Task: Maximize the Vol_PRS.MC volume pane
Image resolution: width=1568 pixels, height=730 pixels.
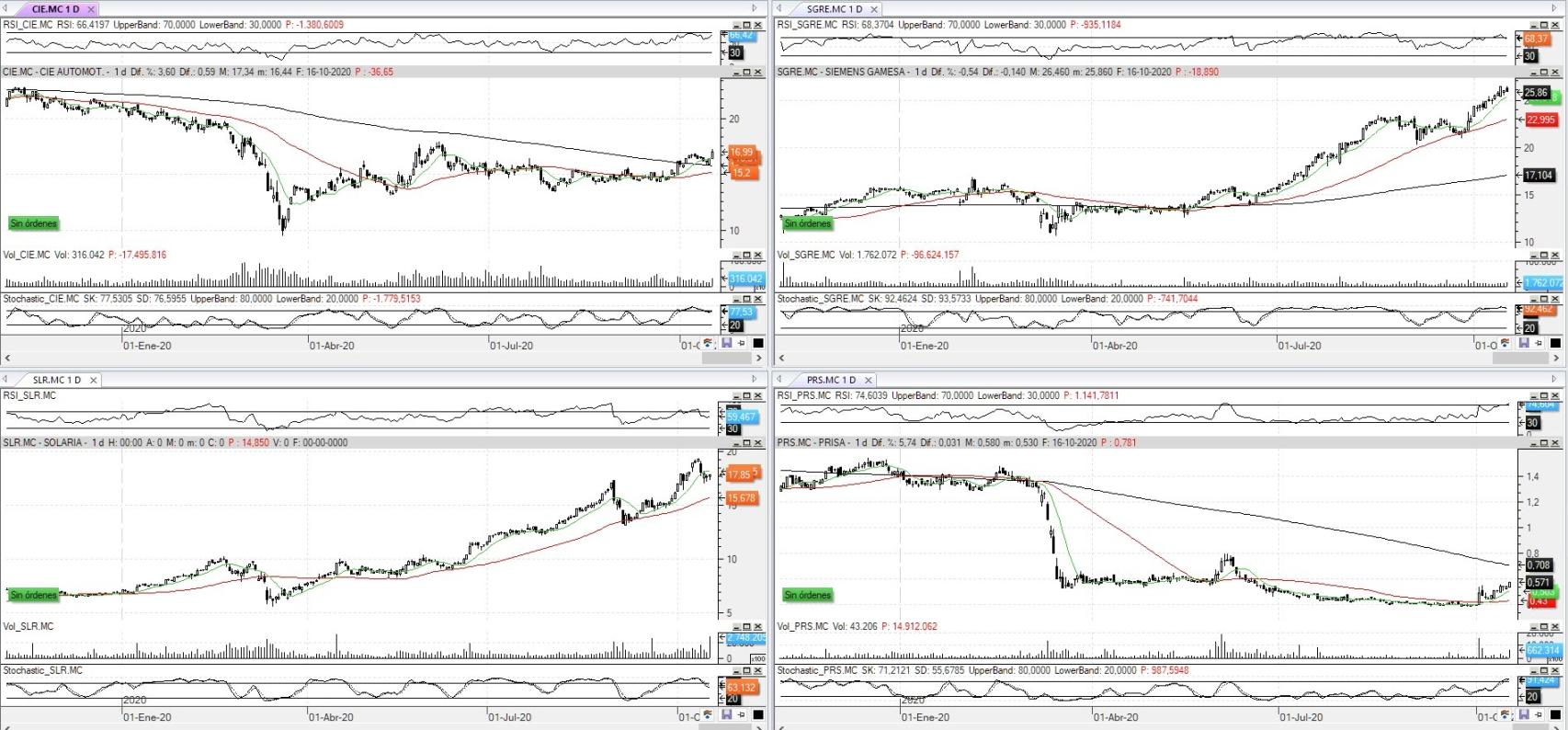Action: point(1544,626)
